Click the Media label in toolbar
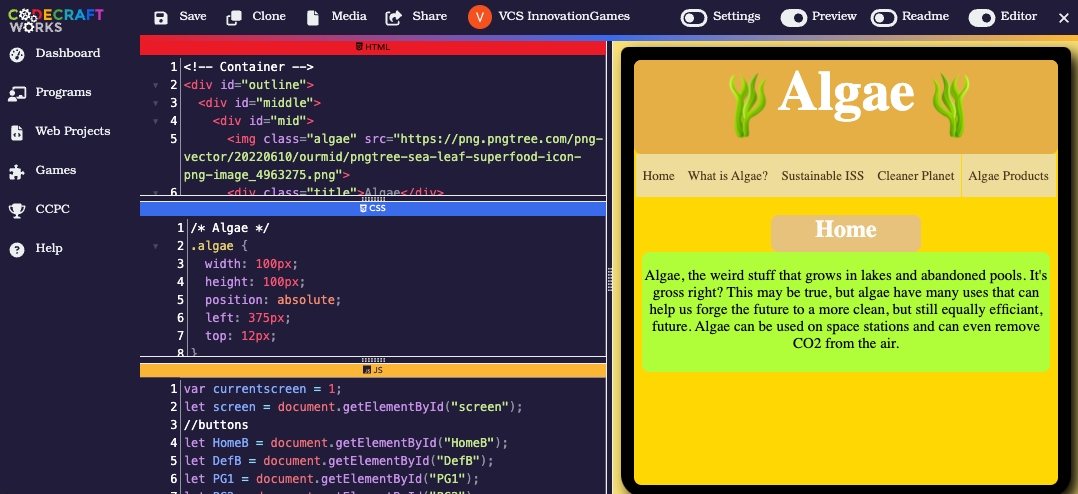Image resolution: width=1078 pixels, height=494 pixels. click(x=349, y=16)
